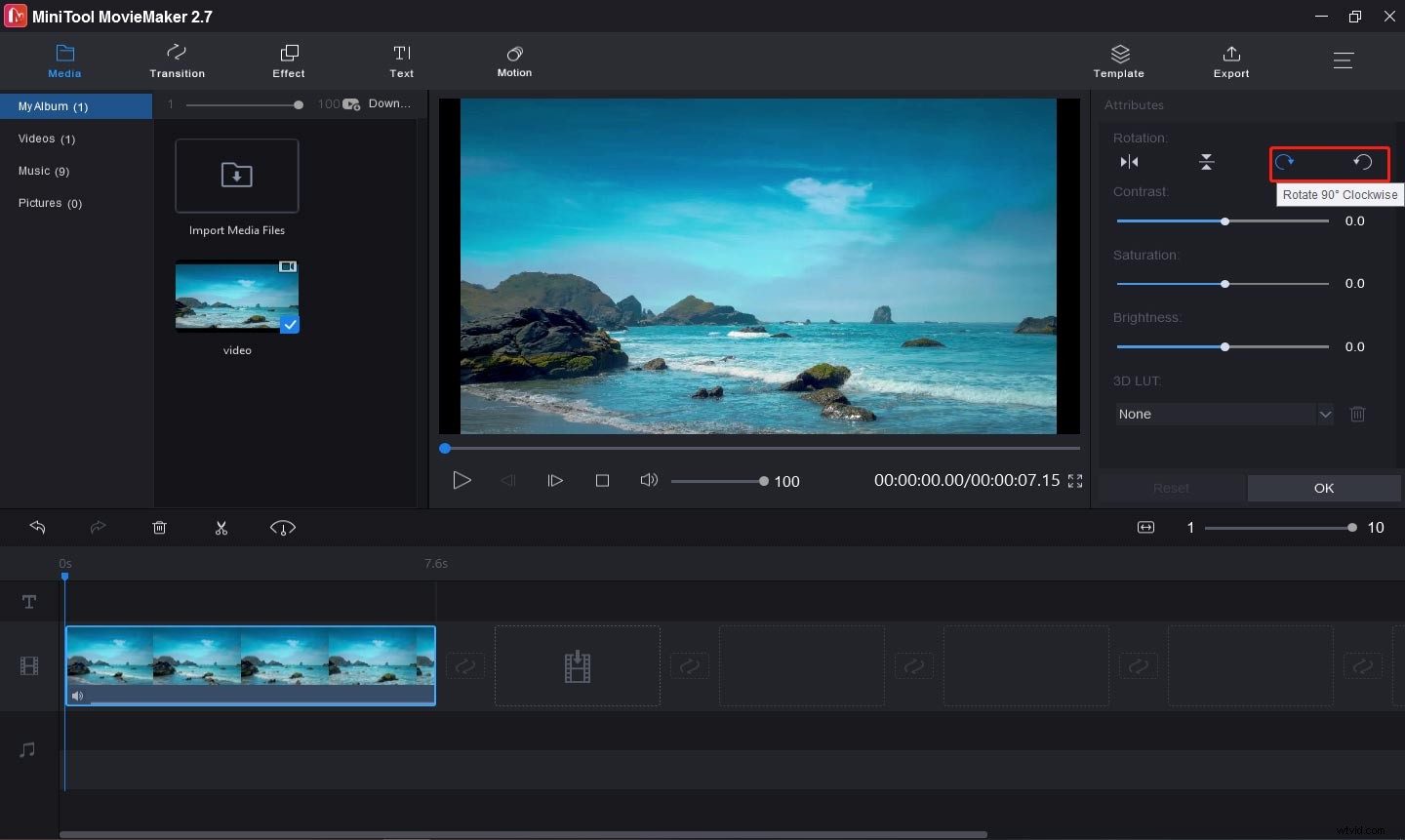The height and width of the screenshot is (840, 1405).
Task: Uncheck the video thumbnail selection checkmark
Action: (x=290, y=325)
